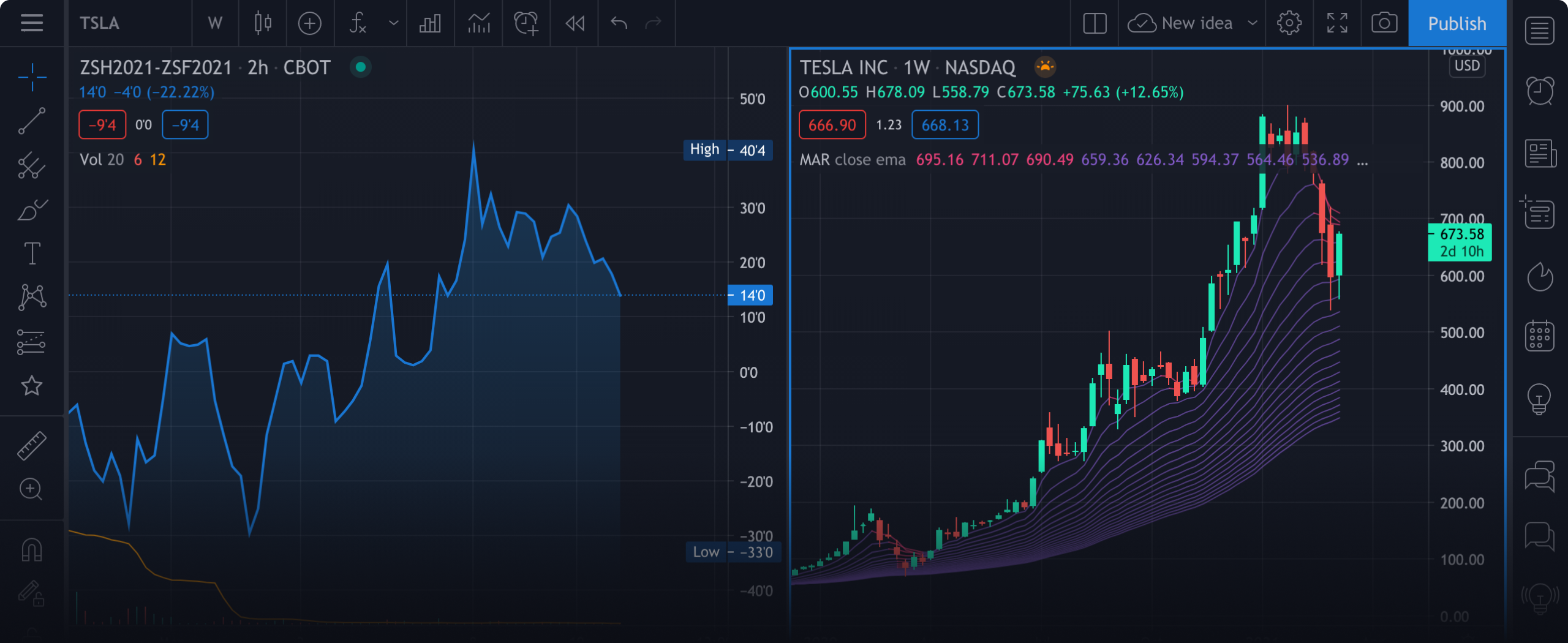The image size is (1568, 643).
Task: Change the W interval selector
Action: click(215, 23)
